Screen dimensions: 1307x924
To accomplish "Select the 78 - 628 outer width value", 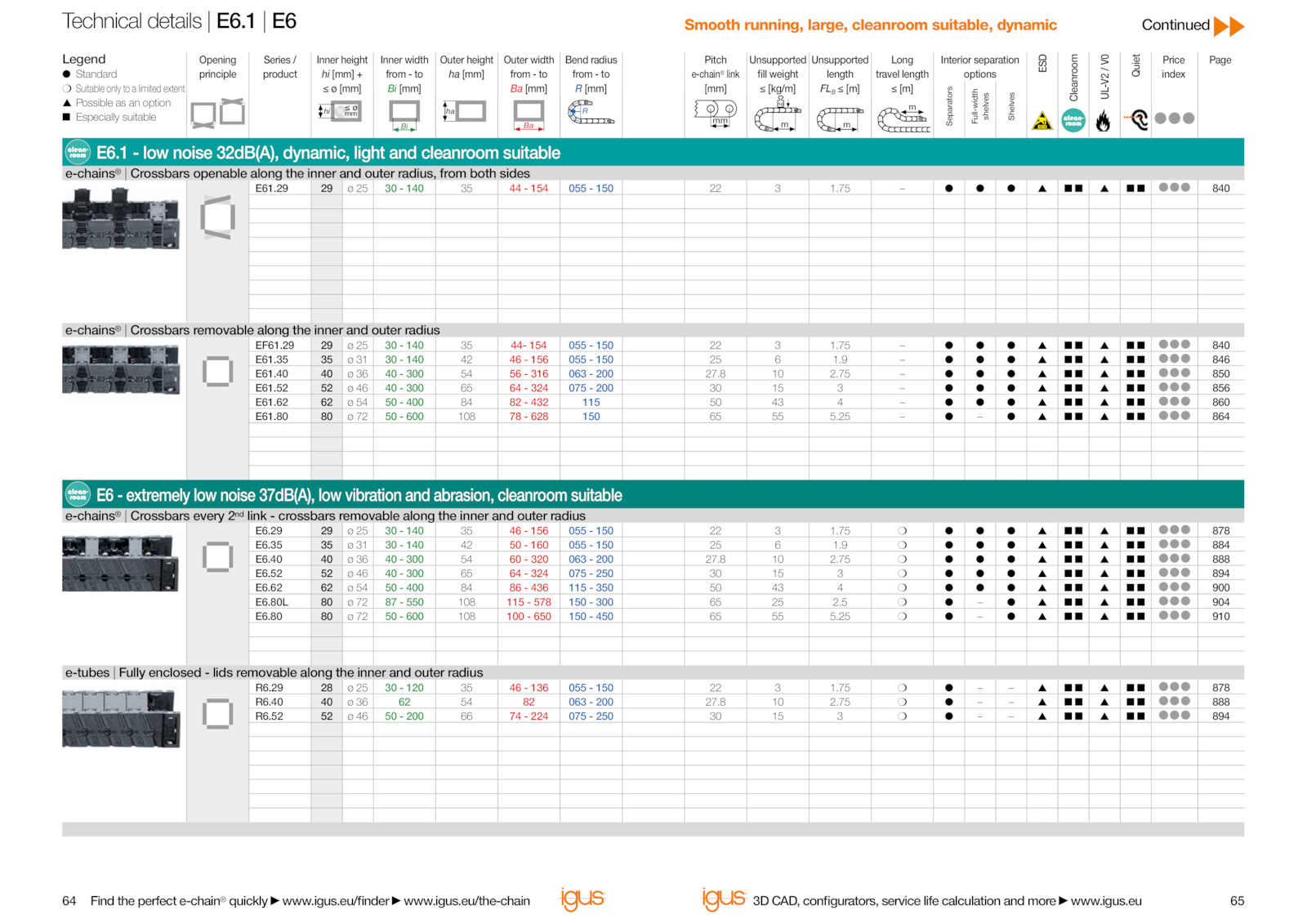I will coord(529,417).
